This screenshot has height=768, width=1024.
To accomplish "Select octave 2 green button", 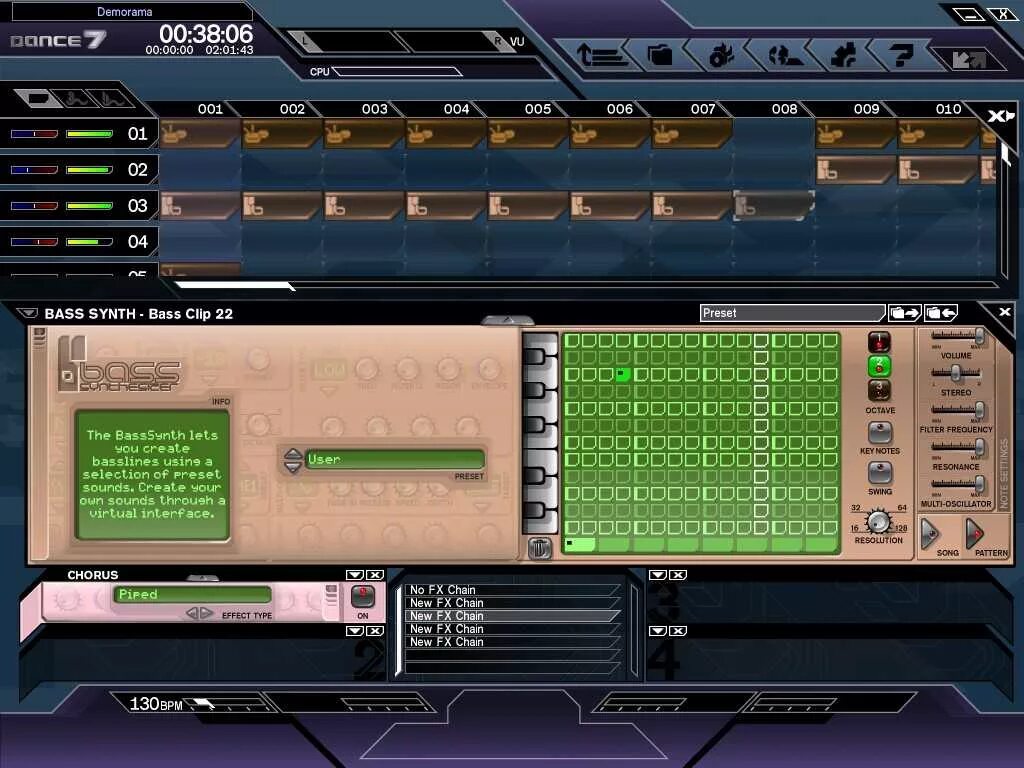I will click(879, 366).
